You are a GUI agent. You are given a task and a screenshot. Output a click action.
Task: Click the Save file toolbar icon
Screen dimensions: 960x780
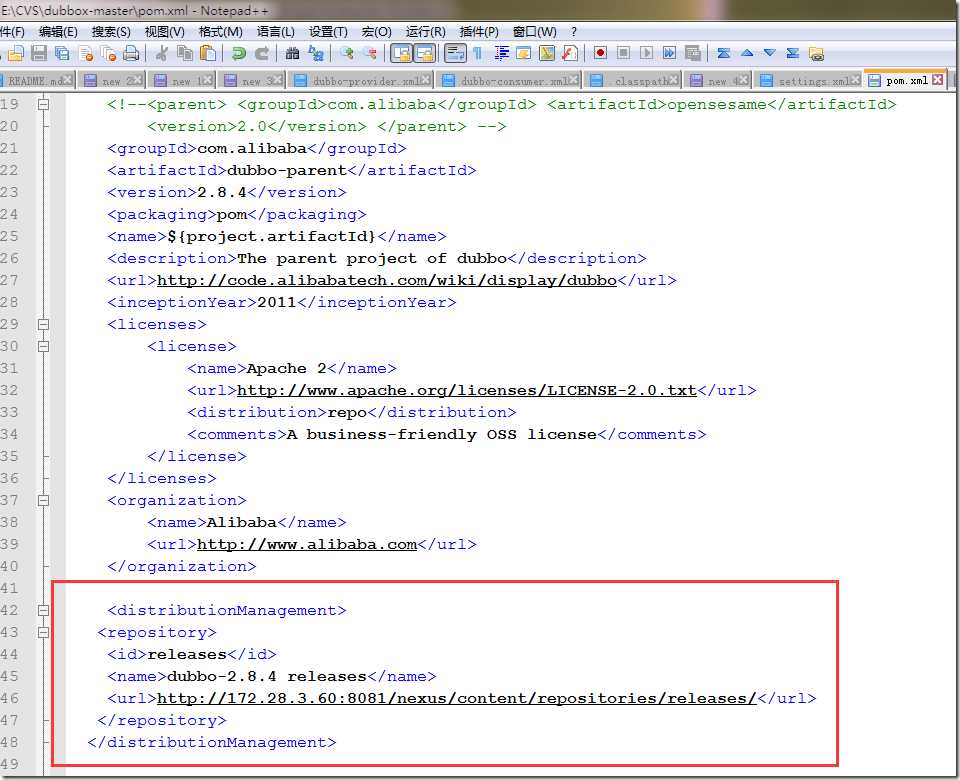39,54
